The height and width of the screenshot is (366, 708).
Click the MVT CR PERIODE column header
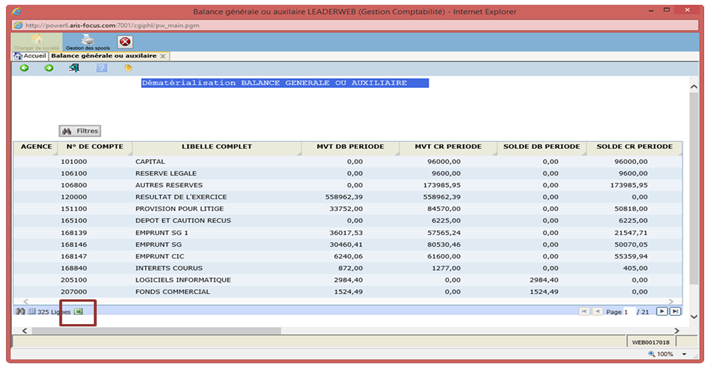coord(448,147)
